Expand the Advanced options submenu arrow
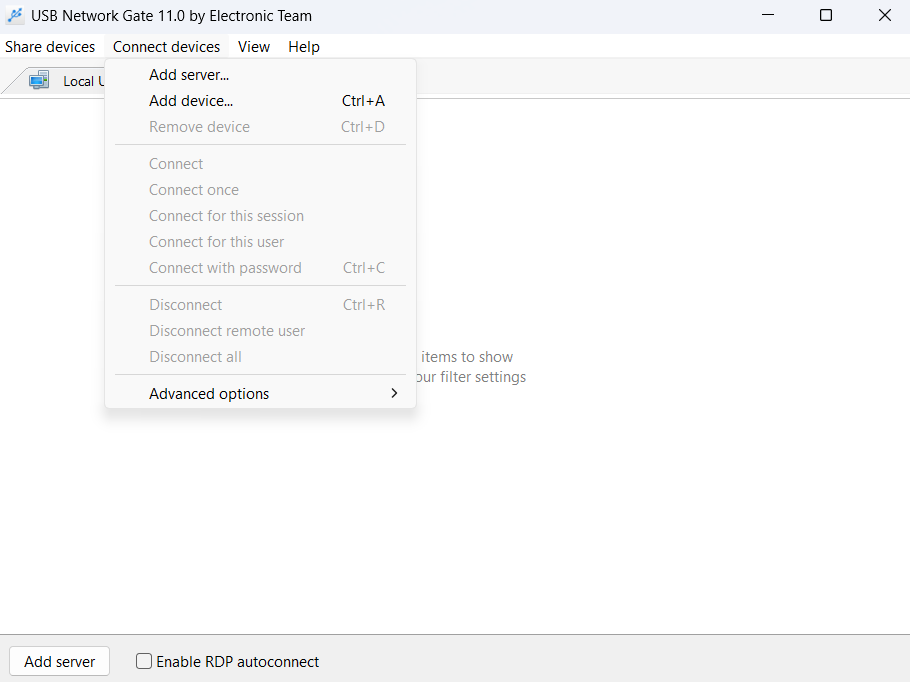The width and height of the screenshot is (910, 682). (394, 393)
